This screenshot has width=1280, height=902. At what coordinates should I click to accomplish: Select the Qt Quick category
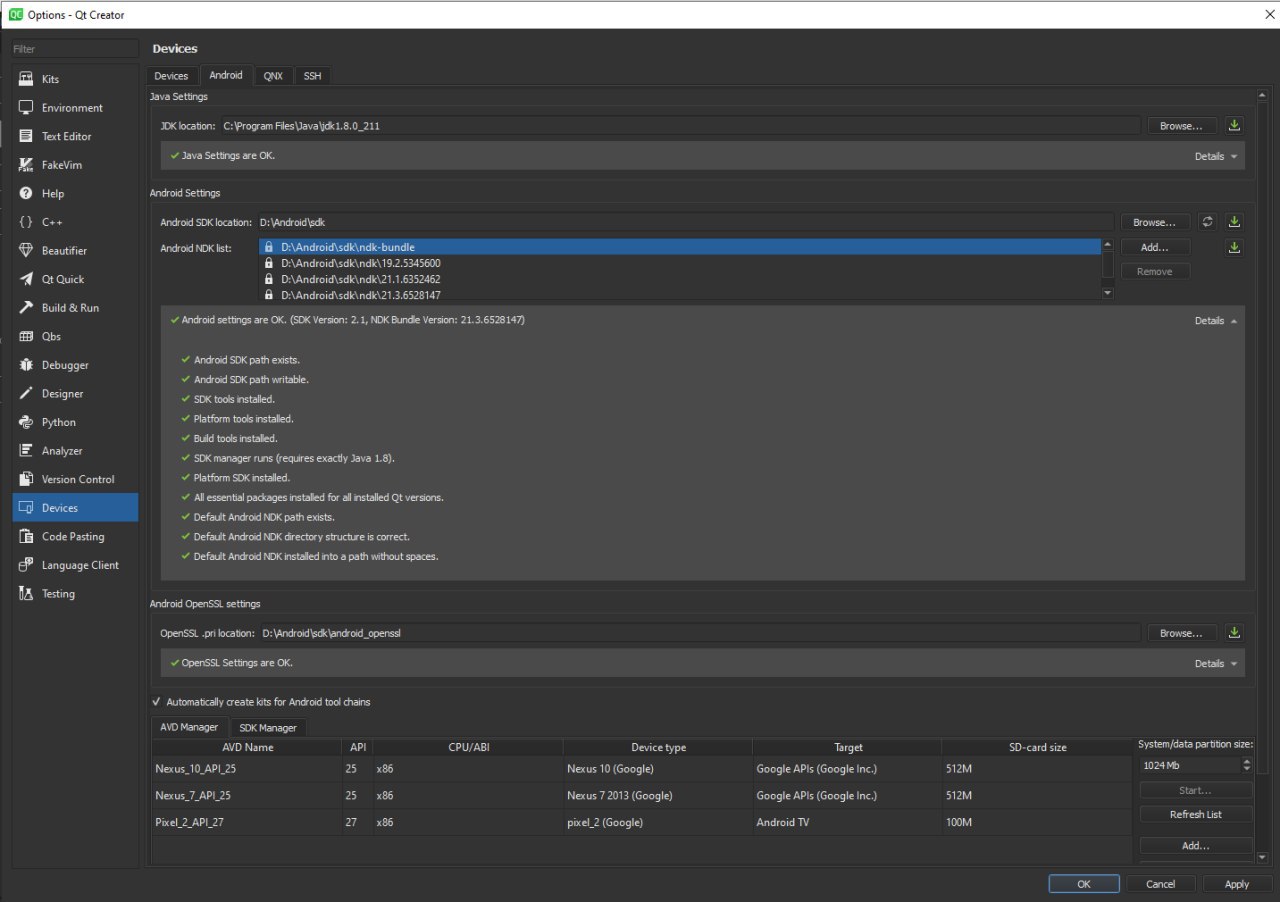point(75,279)
